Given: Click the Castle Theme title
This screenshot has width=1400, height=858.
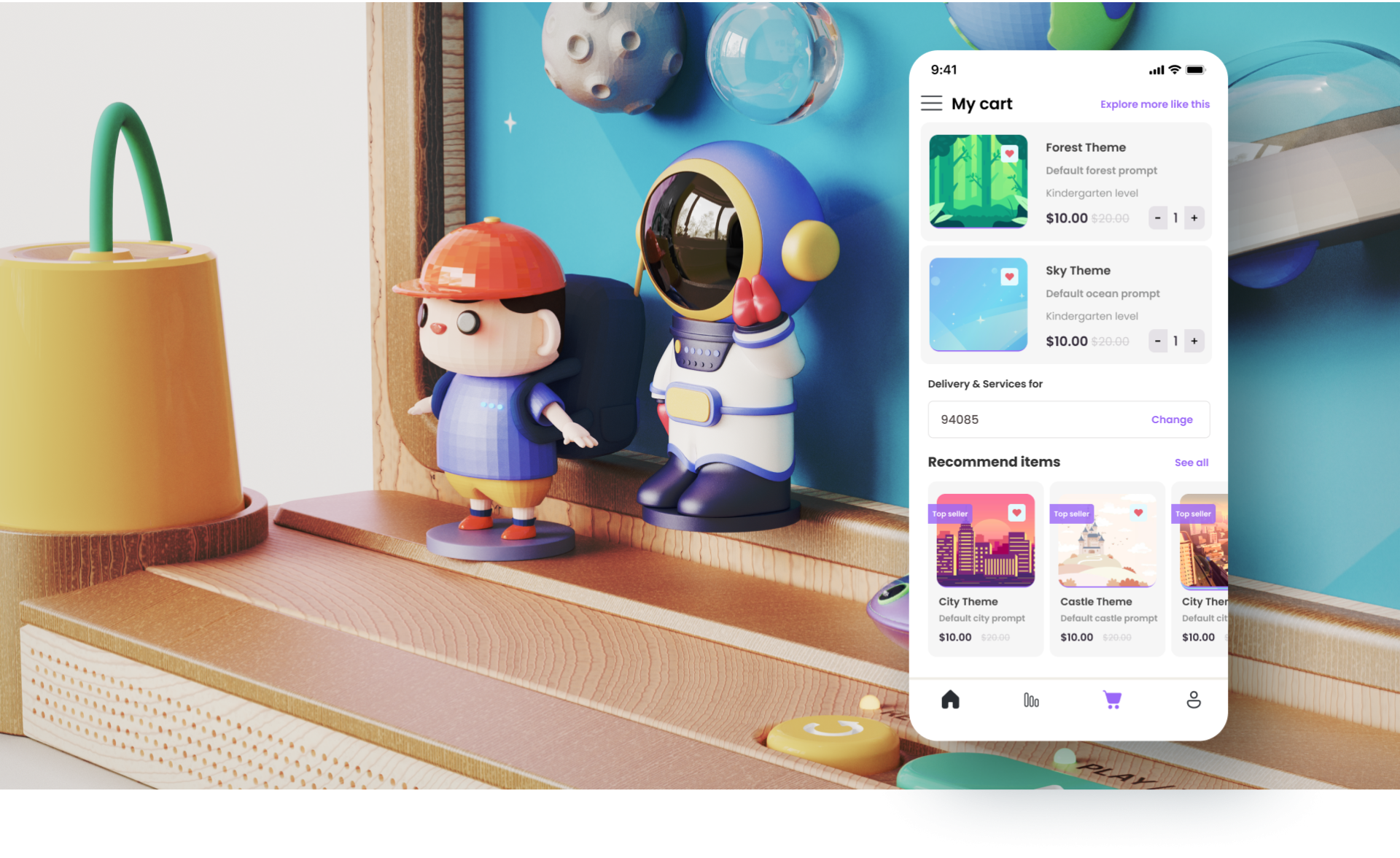Looking at the screenshot, I should click(x=1096, y=602).
